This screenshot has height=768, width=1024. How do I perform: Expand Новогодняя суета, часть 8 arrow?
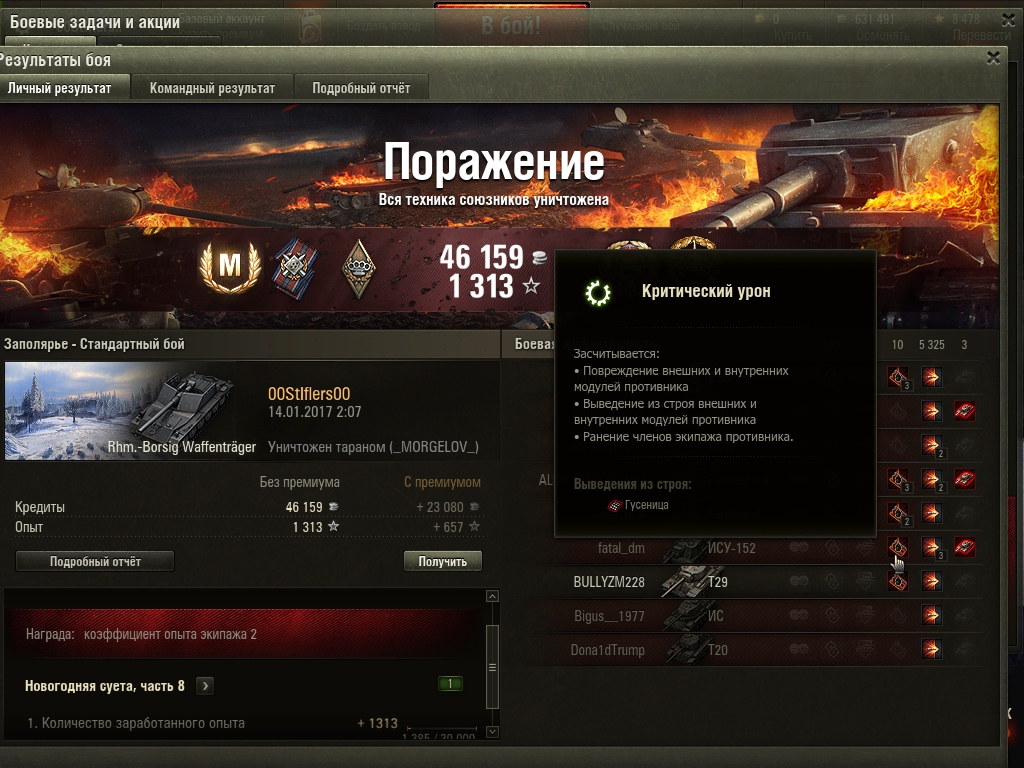tap(205, 686)
